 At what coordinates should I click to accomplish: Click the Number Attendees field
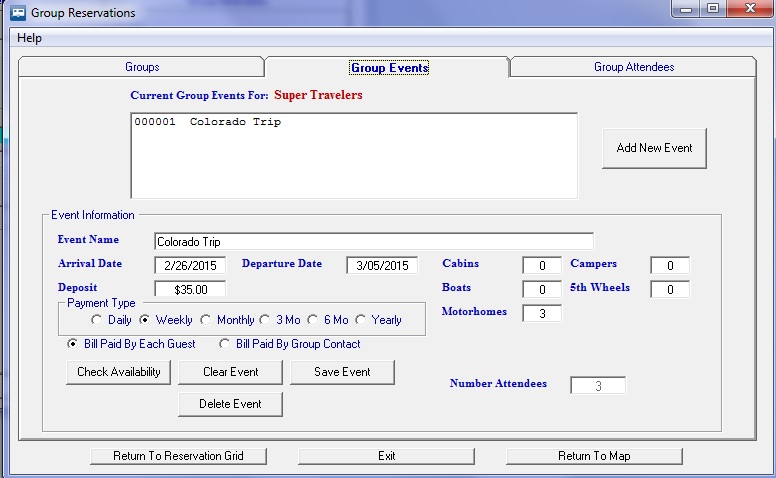(x=598, y=385)
